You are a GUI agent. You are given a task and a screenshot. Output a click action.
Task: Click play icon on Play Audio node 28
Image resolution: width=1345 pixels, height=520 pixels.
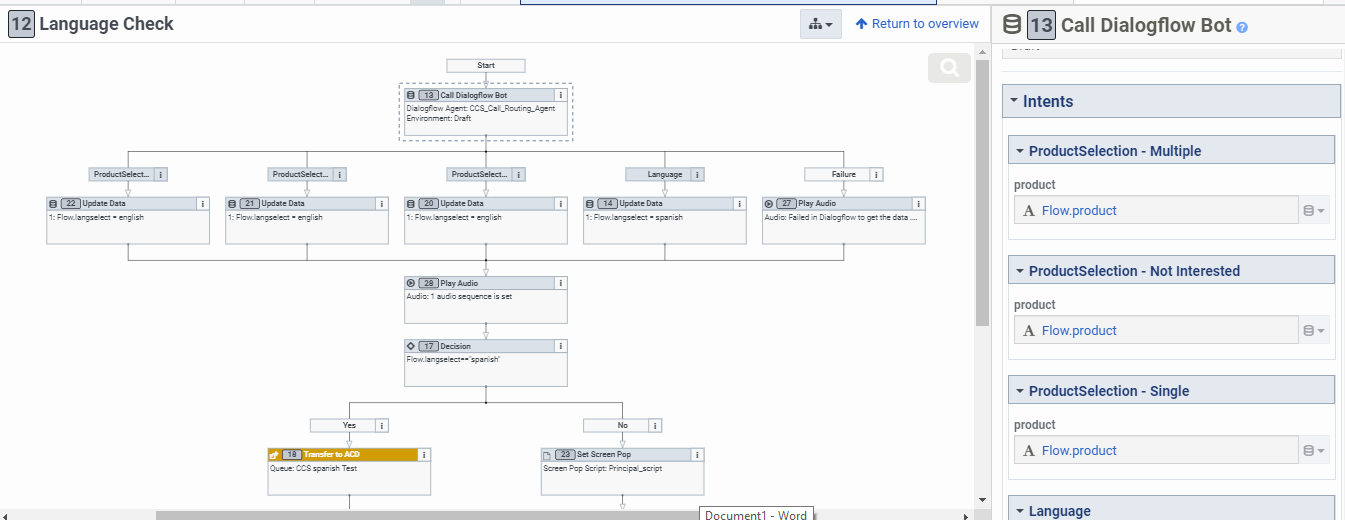pyautogui.click(x=411, y=283)
